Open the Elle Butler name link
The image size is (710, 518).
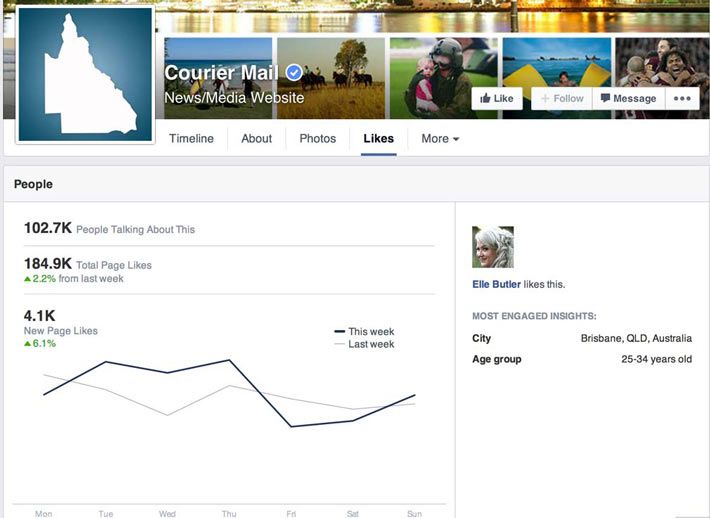496,284
